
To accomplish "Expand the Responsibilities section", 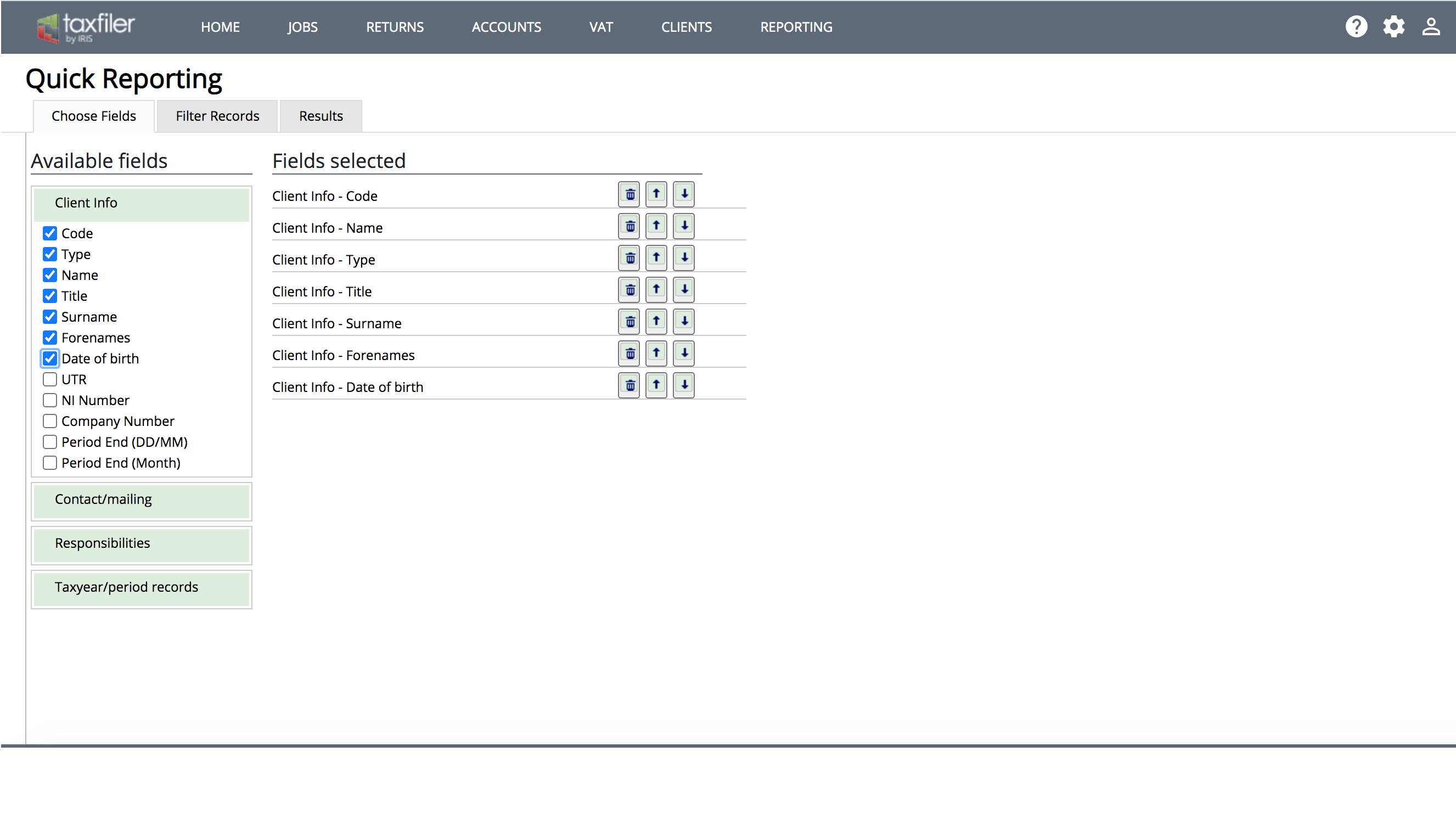I will click(x=141, y=543).
